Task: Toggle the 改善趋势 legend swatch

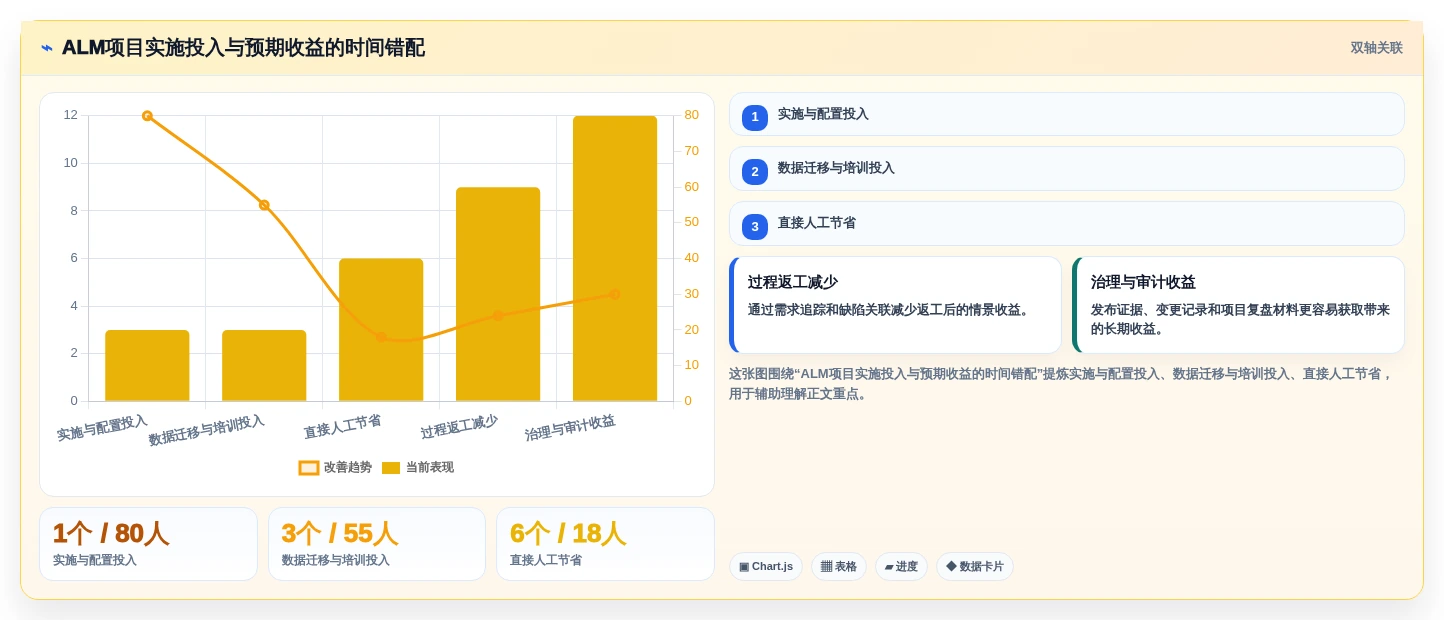Action: pyautogui.click(x=309, y=468)
